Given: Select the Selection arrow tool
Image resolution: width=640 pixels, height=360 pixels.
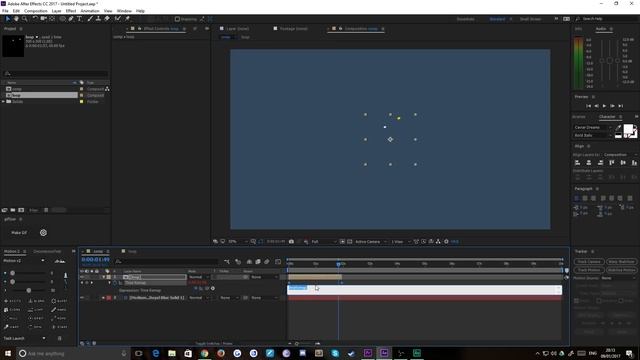Looking at the screenshot, I should pos(7,19).
